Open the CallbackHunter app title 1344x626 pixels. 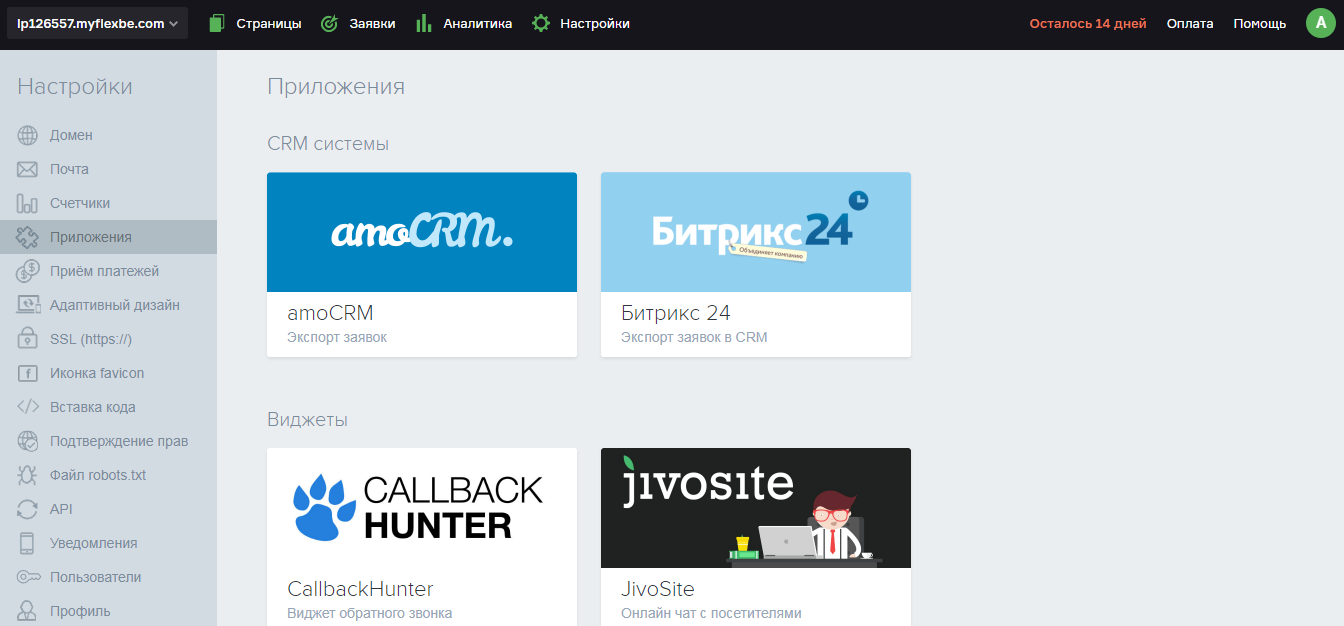tap(360, 589)
